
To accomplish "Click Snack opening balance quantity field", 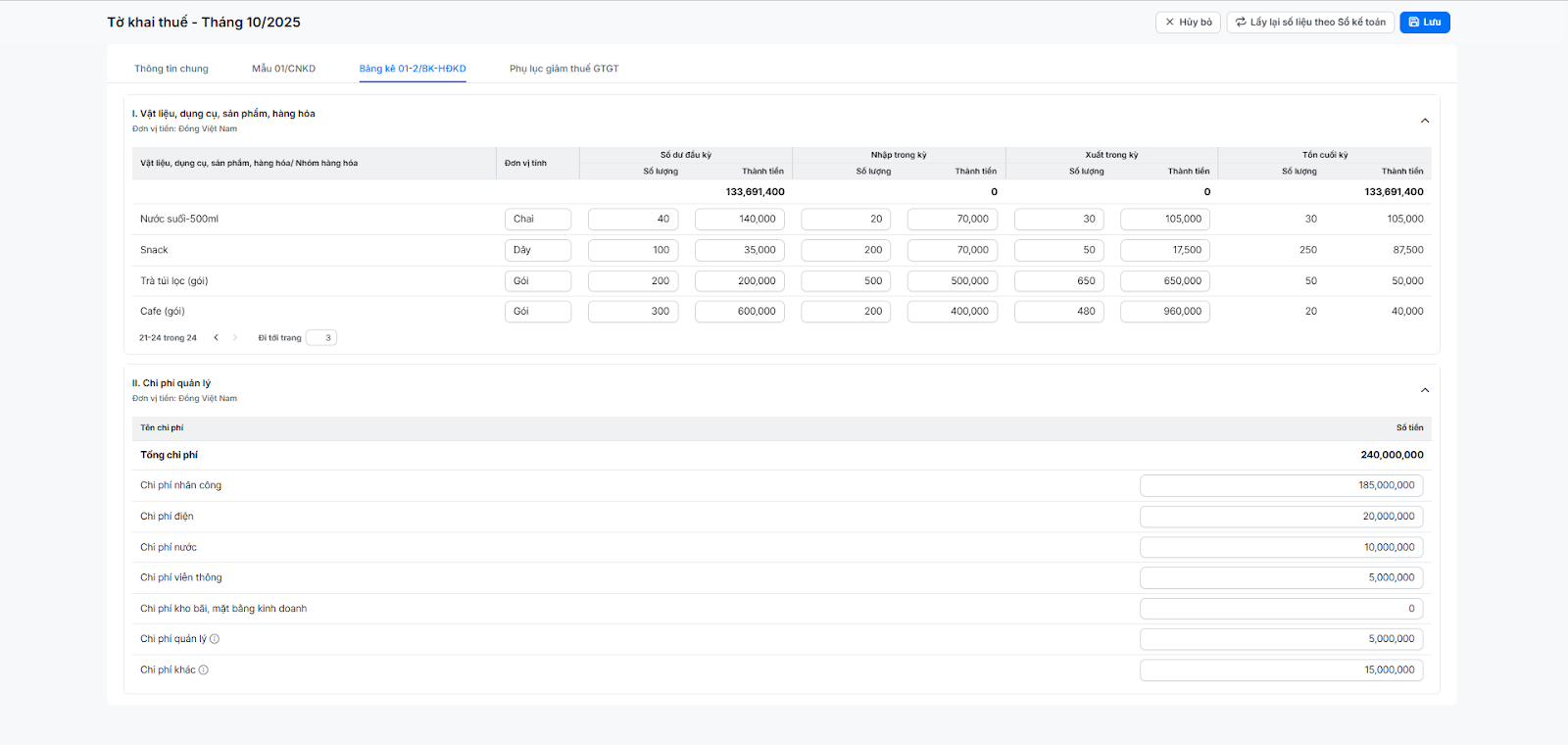I will tap(633, 250).
